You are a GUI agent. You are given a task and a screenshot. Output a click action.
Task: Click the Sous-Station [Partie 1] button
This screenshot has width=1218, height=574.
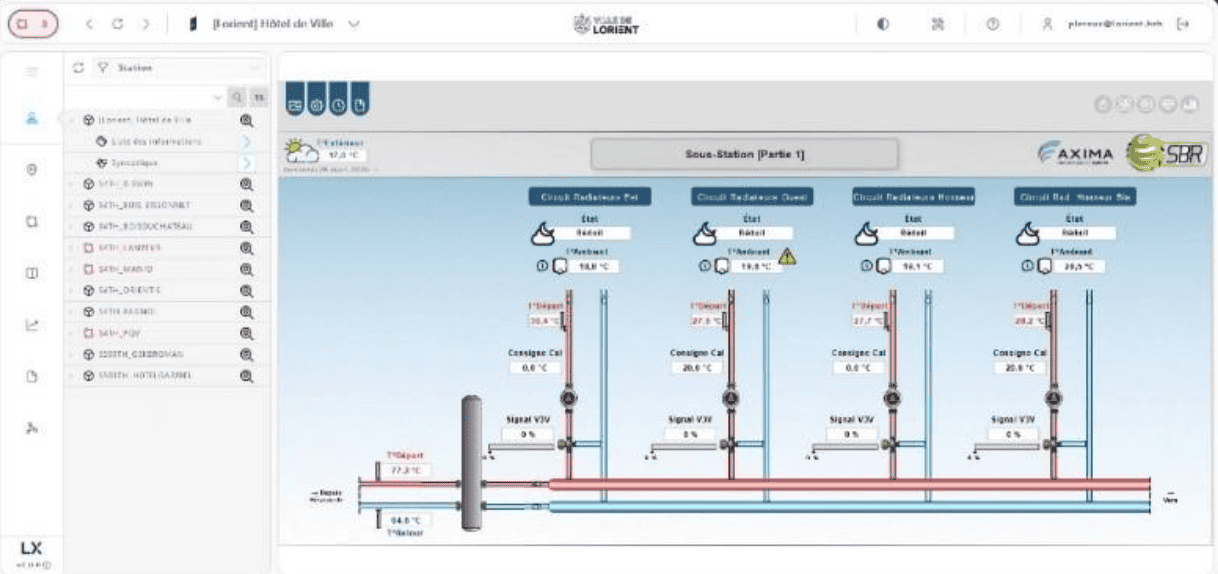pos(745,154)
